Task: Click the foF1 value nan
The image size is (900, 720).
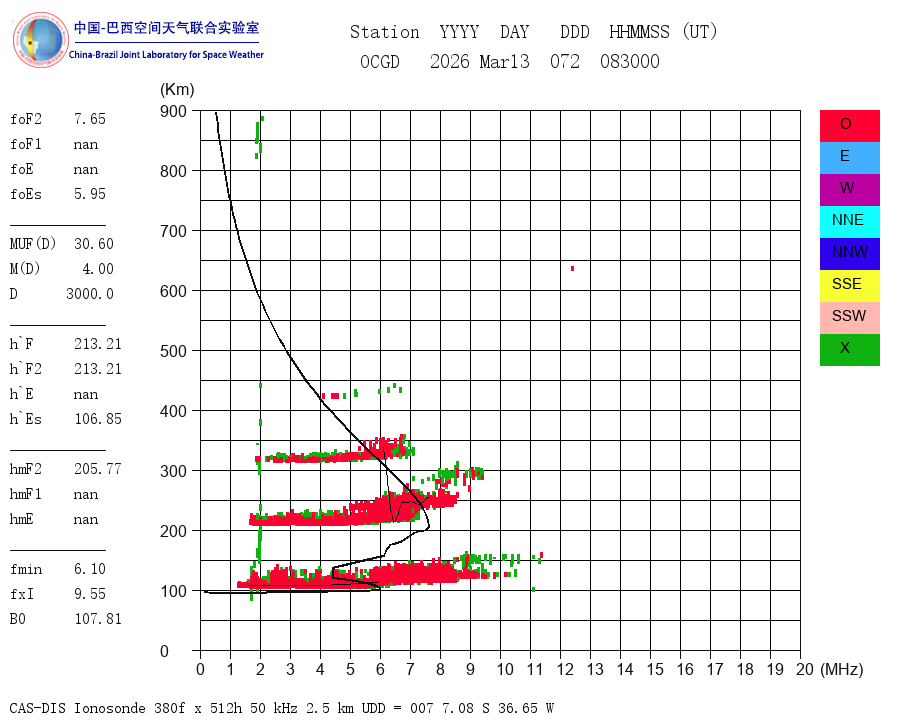Action: [86, 144]
